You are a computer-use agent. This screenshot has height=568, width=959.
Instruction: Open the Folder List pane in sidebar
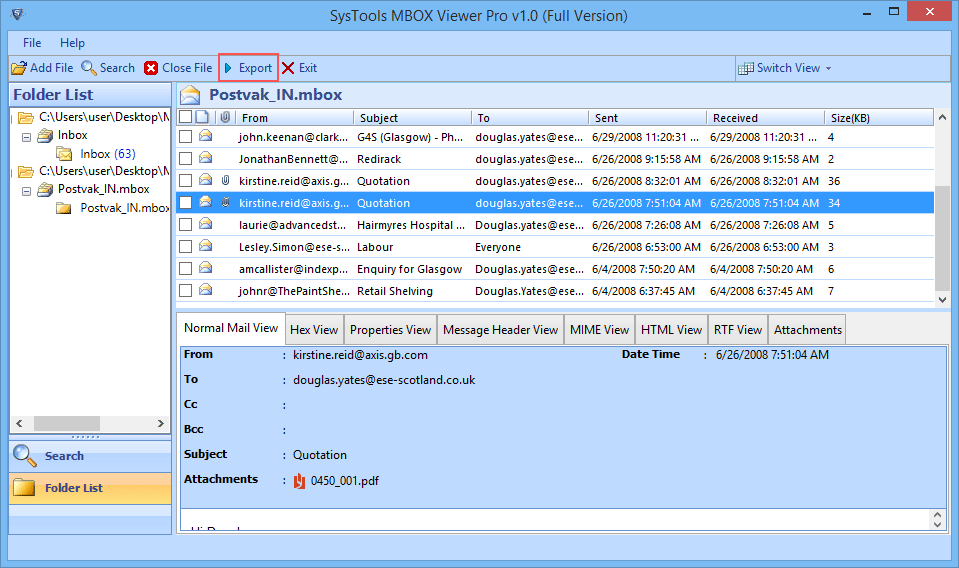pyautogui.click(x=90, y=488)
